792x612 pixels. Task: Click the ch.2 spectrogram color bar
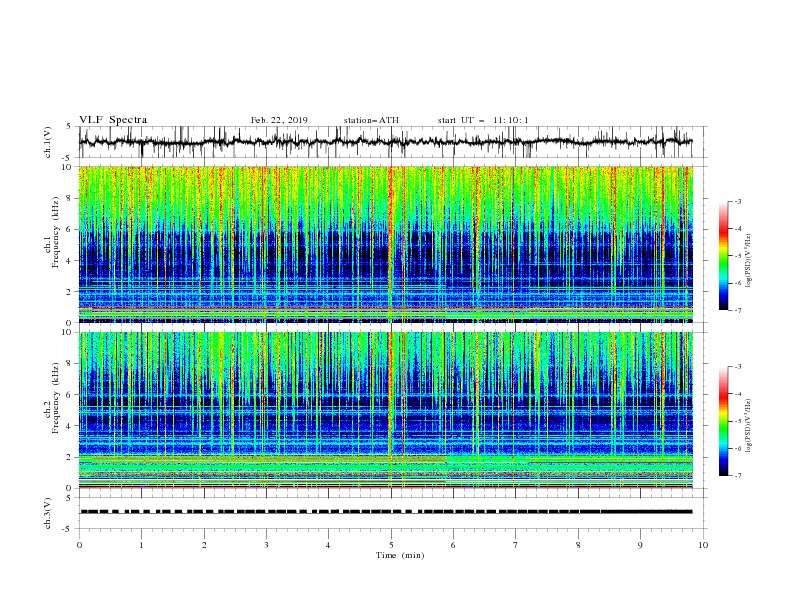[x=723, y=421]
